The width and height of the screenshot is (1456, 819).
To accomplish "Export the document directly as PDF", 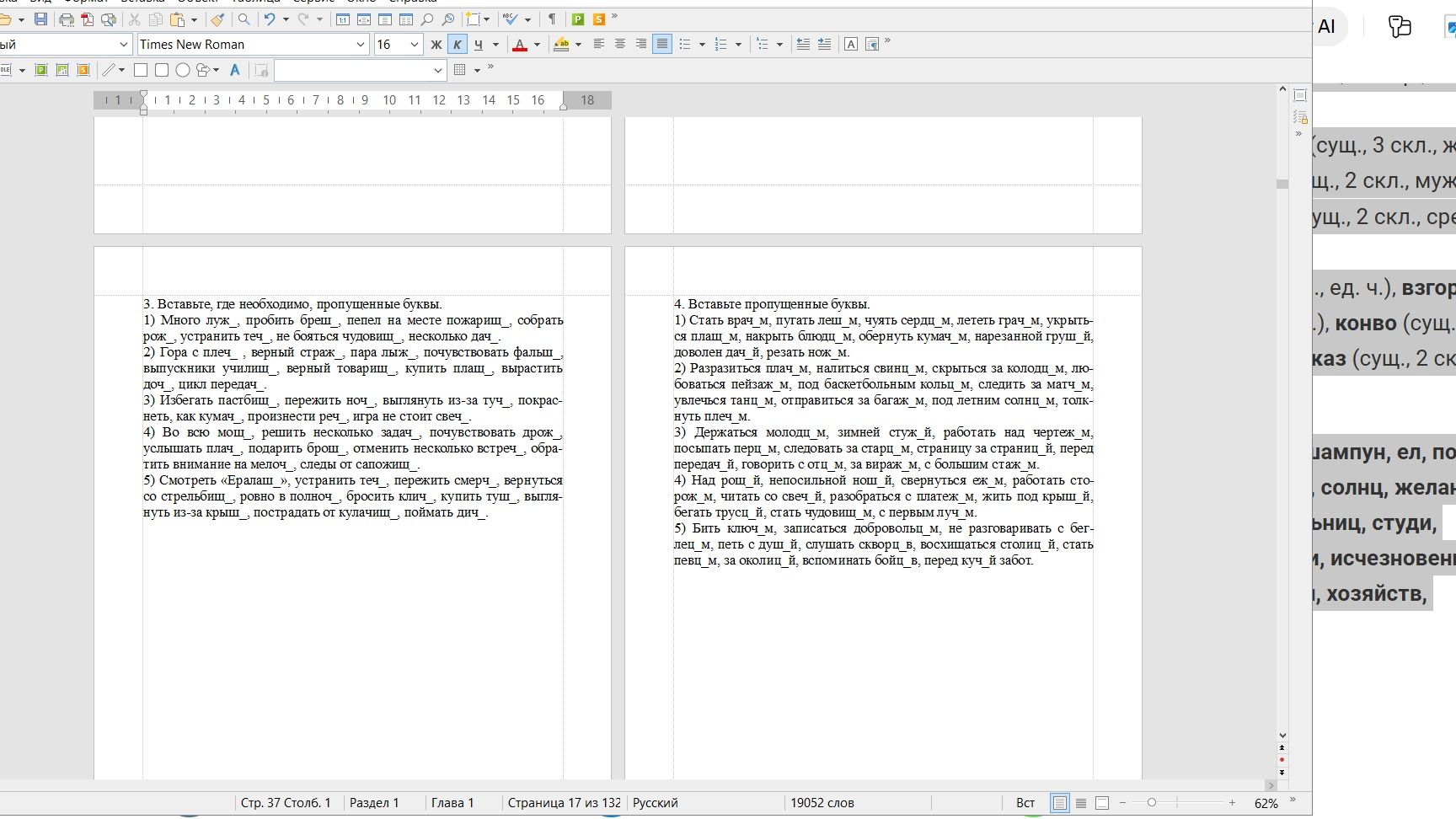I will 87,19.
